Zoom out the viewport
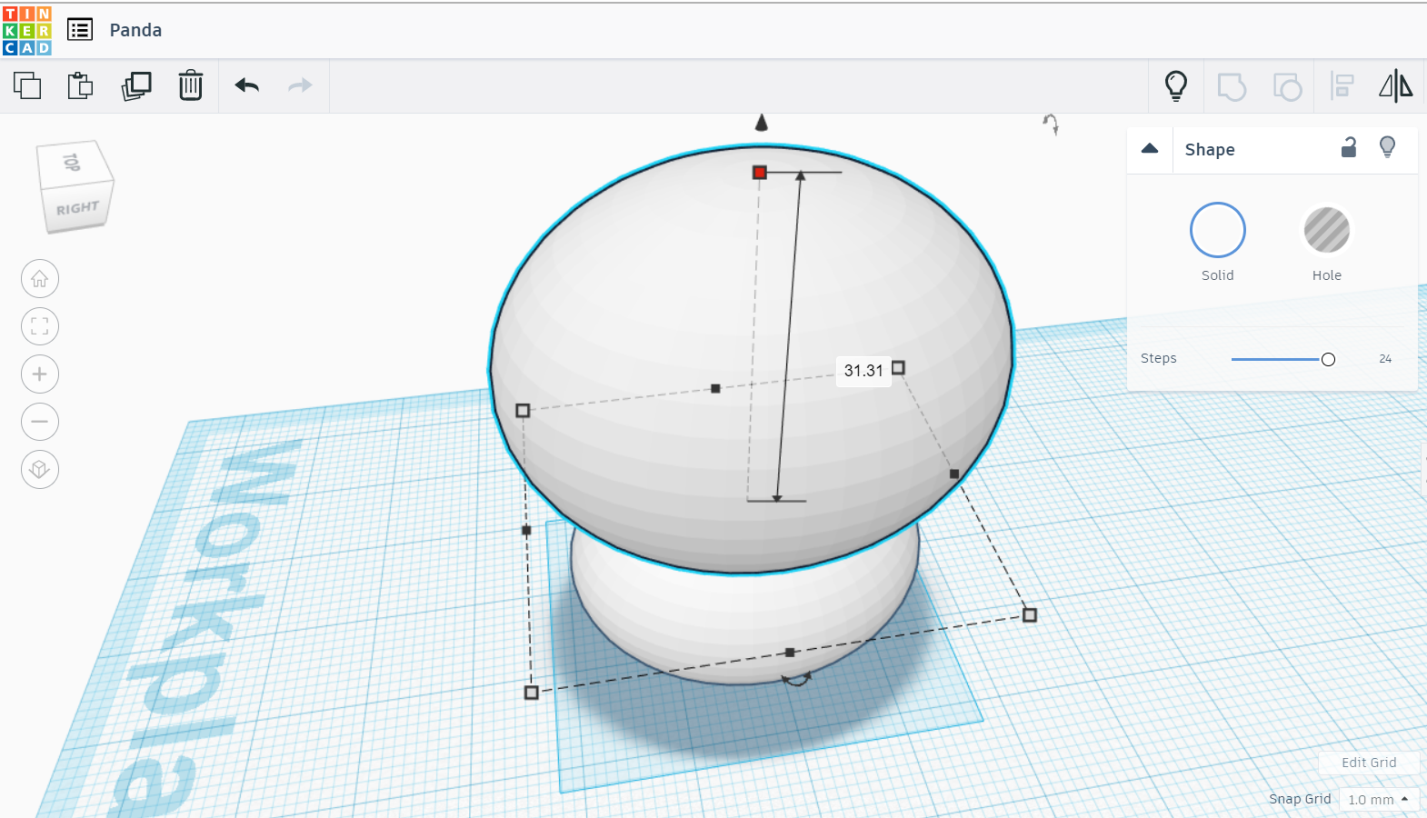The image size is (1427, 818). (40, 421)
